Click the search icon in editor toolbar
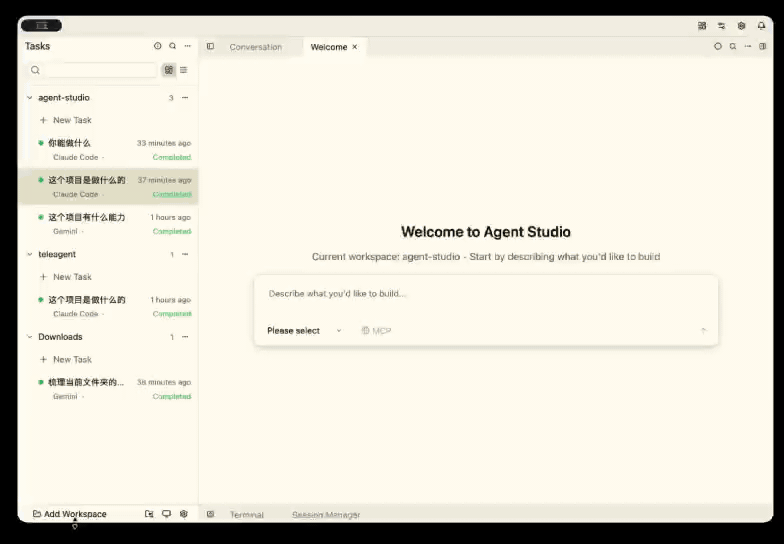This screenshot has height=544, width=784. point(732,46)
